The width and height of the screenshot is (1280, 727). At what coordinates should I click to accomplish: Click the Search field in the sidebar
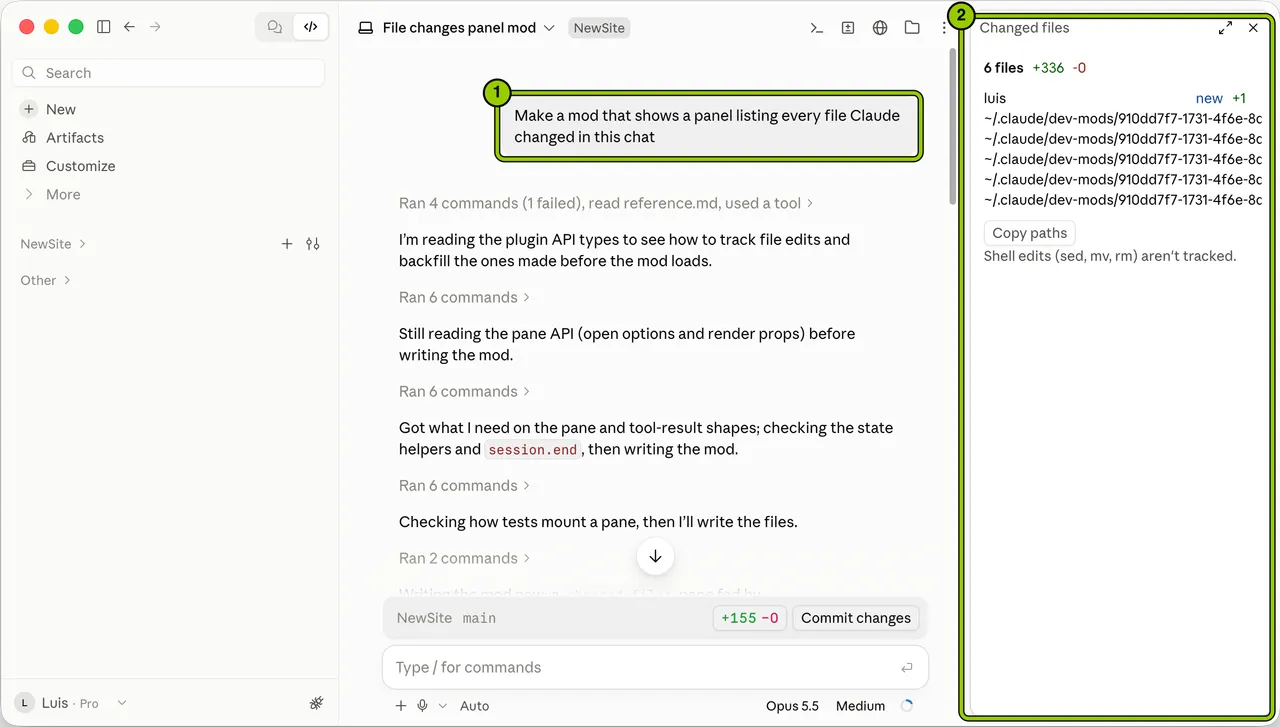tap(168, 73)
